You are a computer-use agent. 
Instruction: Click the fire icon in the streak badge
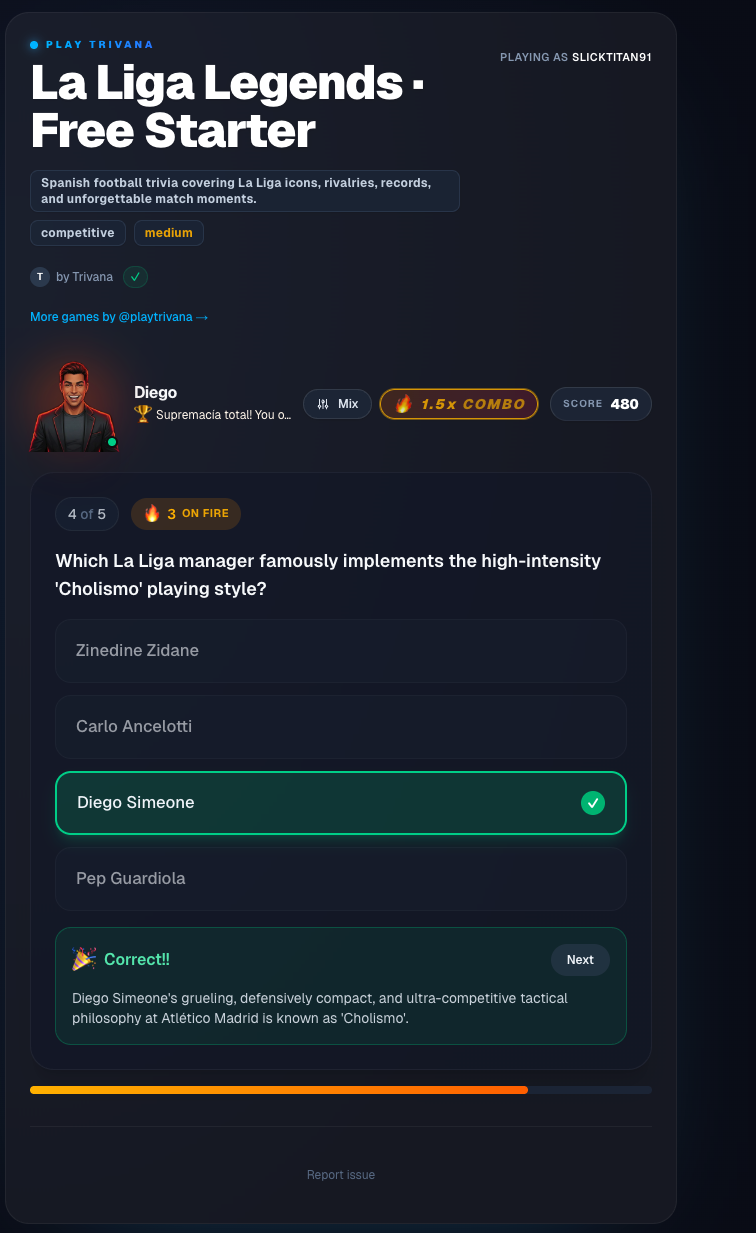(152, 514)
